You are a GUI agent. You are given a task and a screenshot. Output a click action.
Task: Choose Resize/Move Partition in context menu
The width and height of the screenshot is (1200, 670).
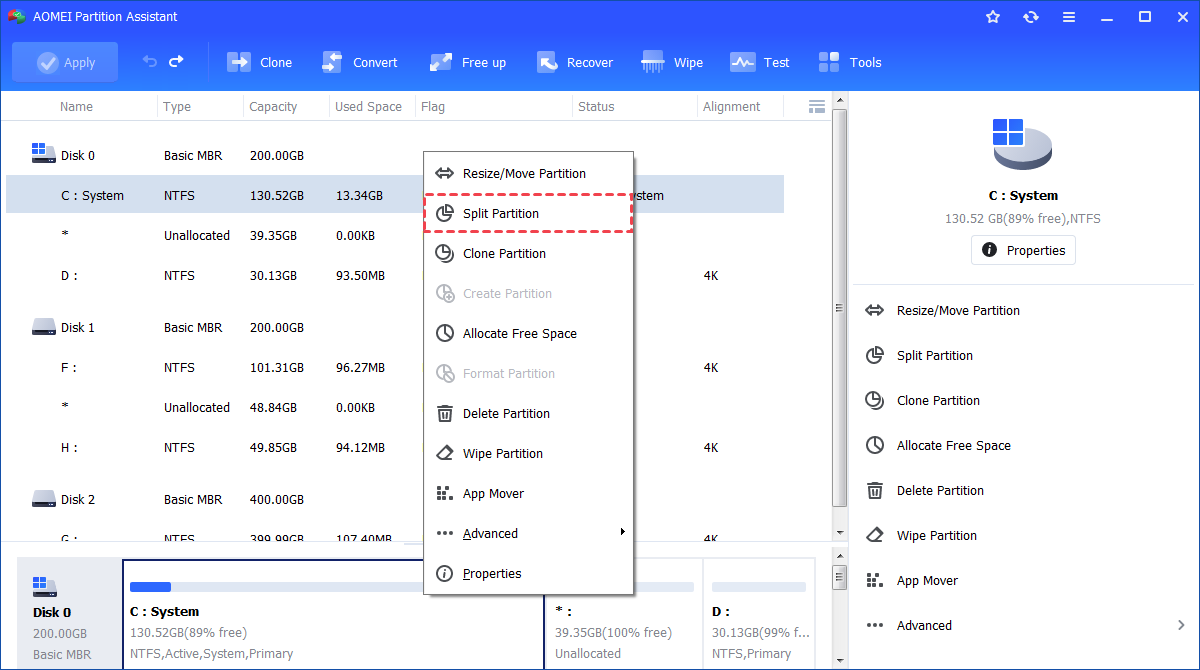tap(529, 173)
